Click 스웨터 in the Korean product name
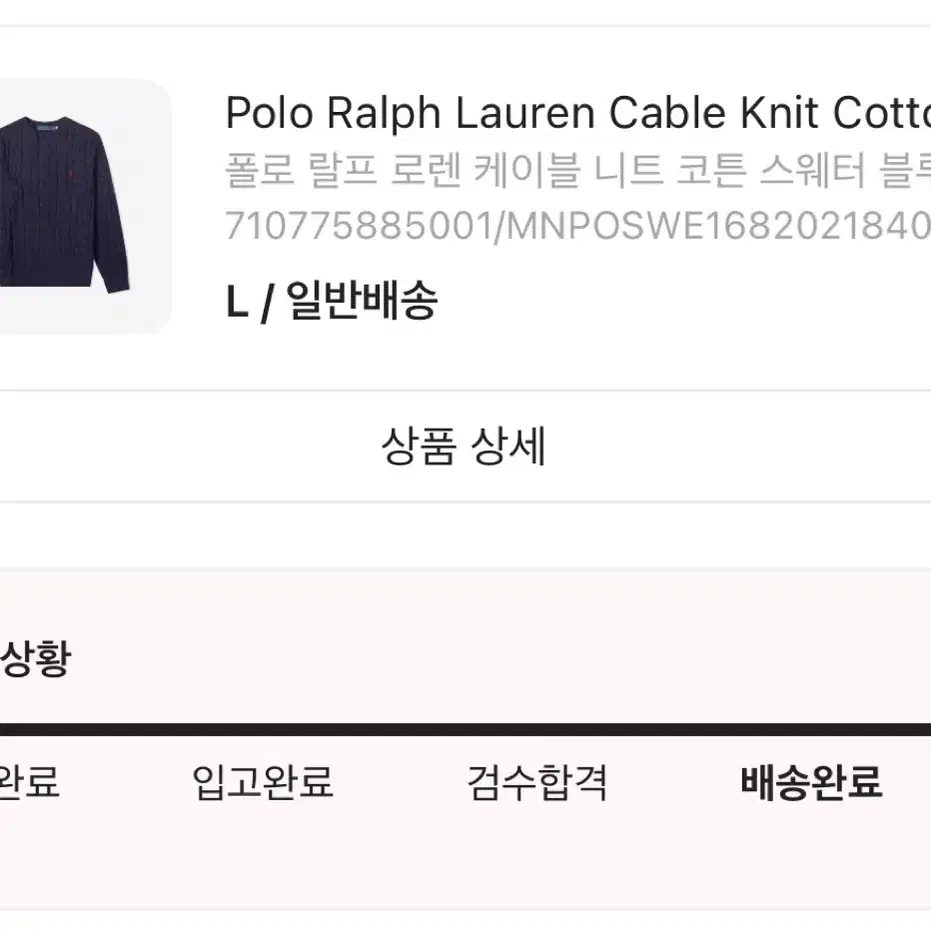 coord(813,169)
